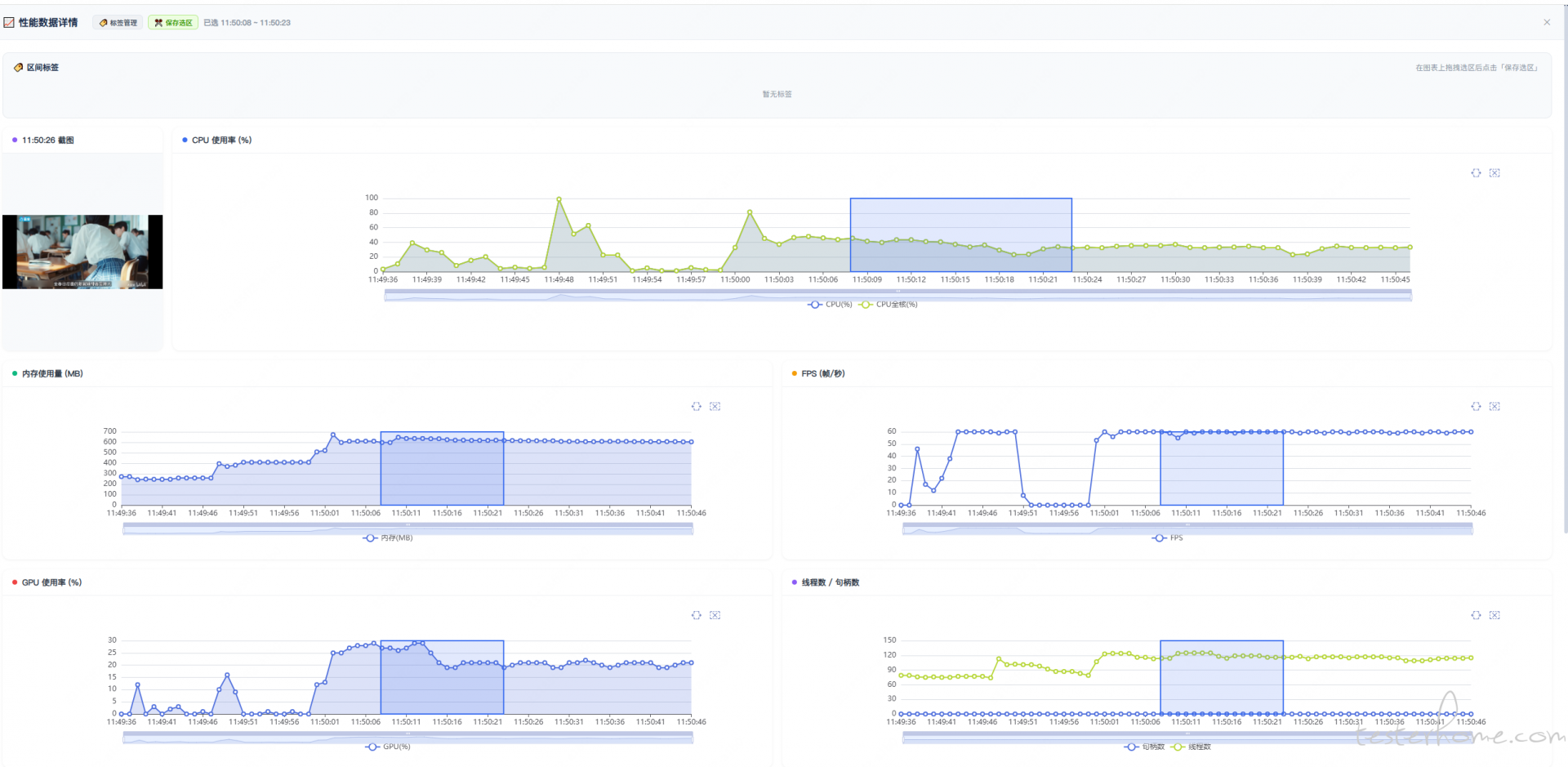Hide the 线程数 series in legend
Image resolution: width=1568 pixels, height=767 pixels.
tap(1192, 747)
